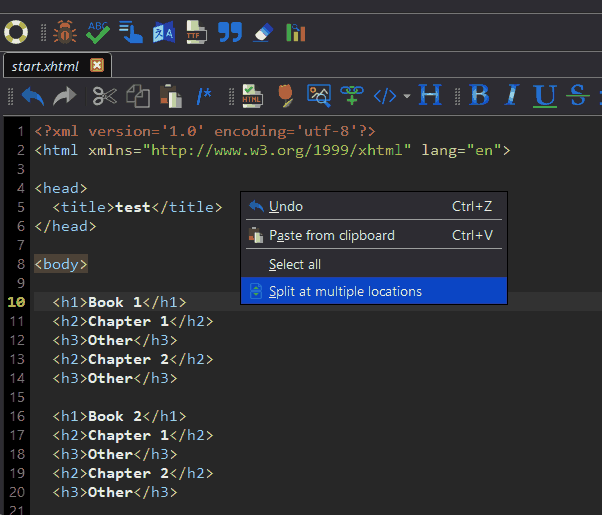Click the xml declaration on line 1
The width and height of the screenshot is (602, 515).
click(205, 131)
